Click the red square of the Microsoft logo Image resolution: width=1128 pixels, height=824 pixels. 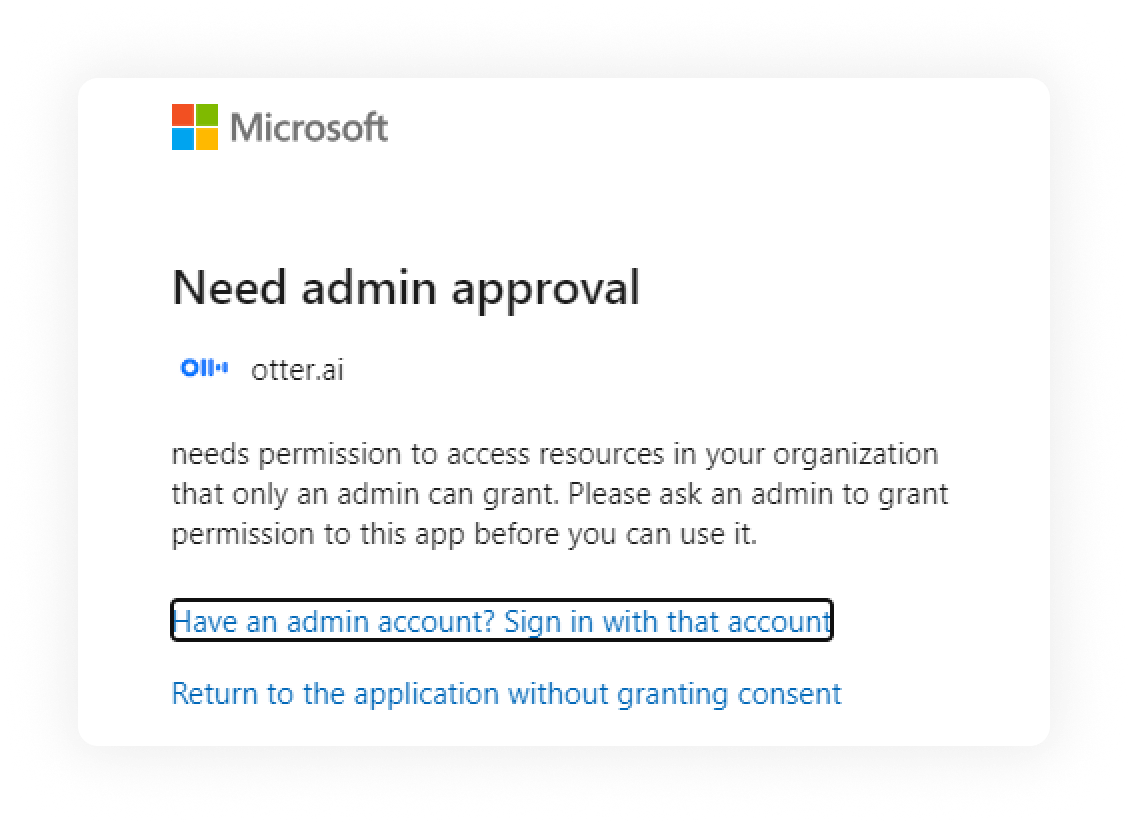[x=183, y=114]
